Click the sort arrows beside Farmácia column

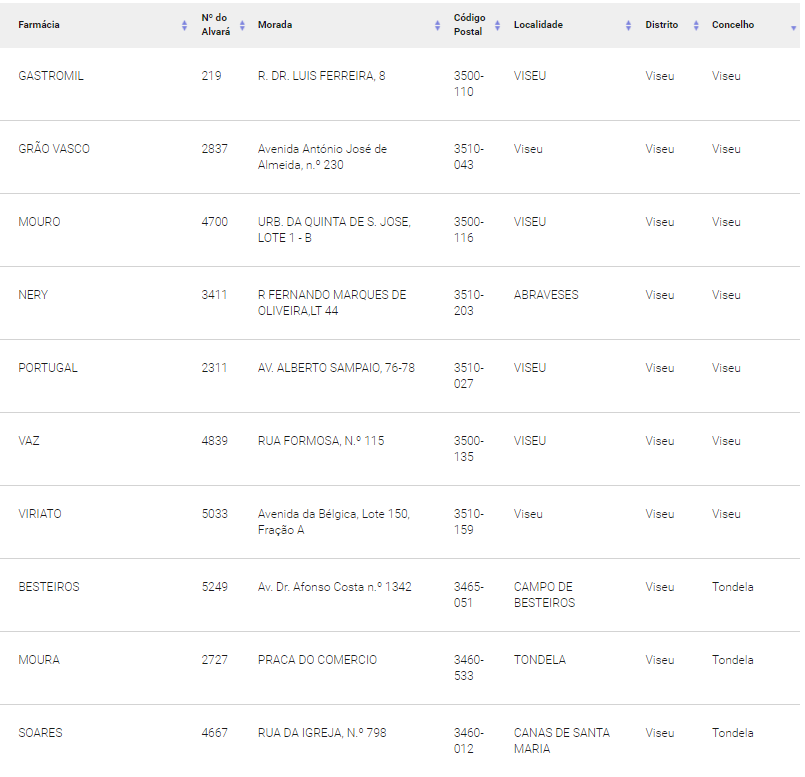coord(184,25)
